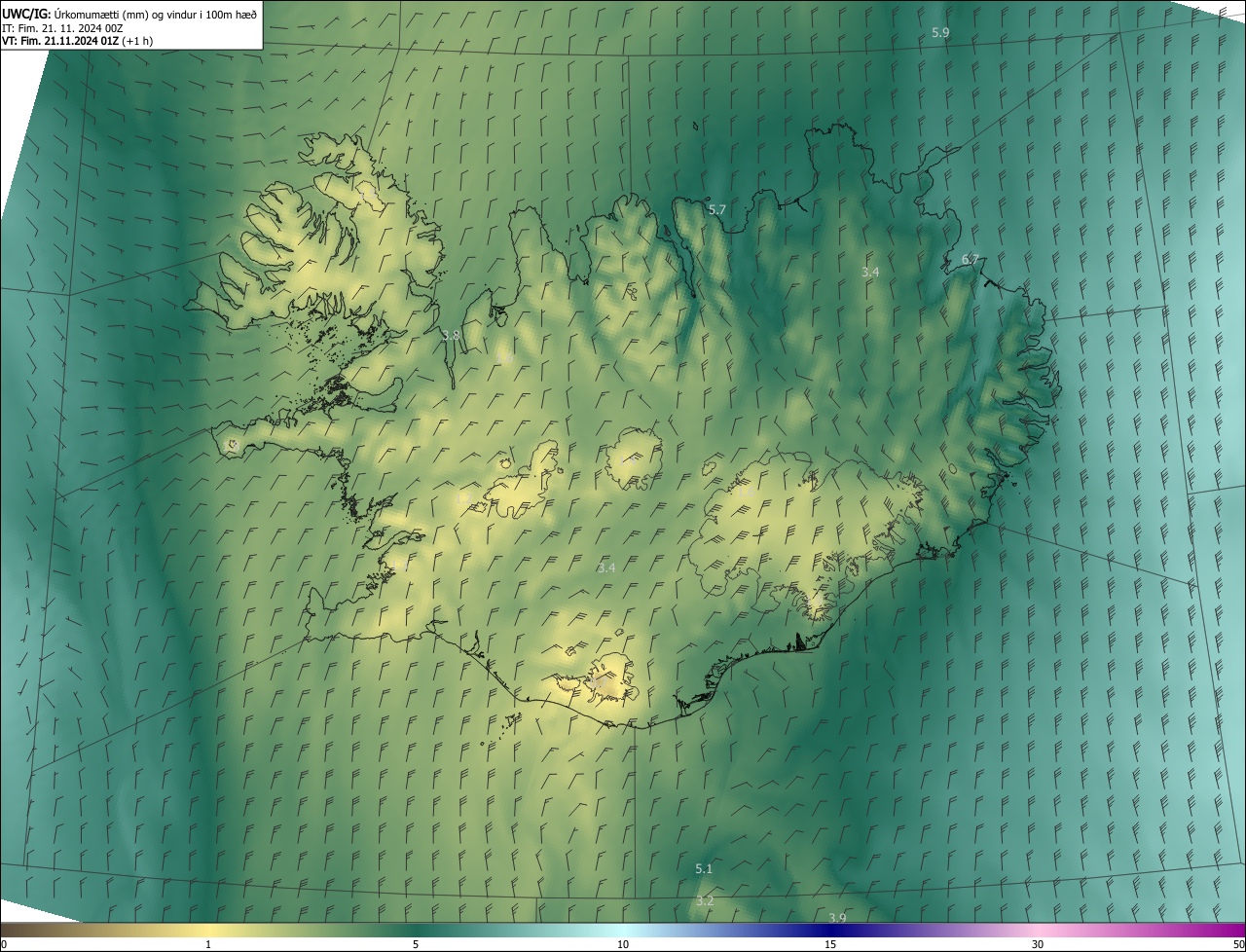Select the 1 tick label on the color scale
This screenshot has height=952, width=1246.
[208, 944]
